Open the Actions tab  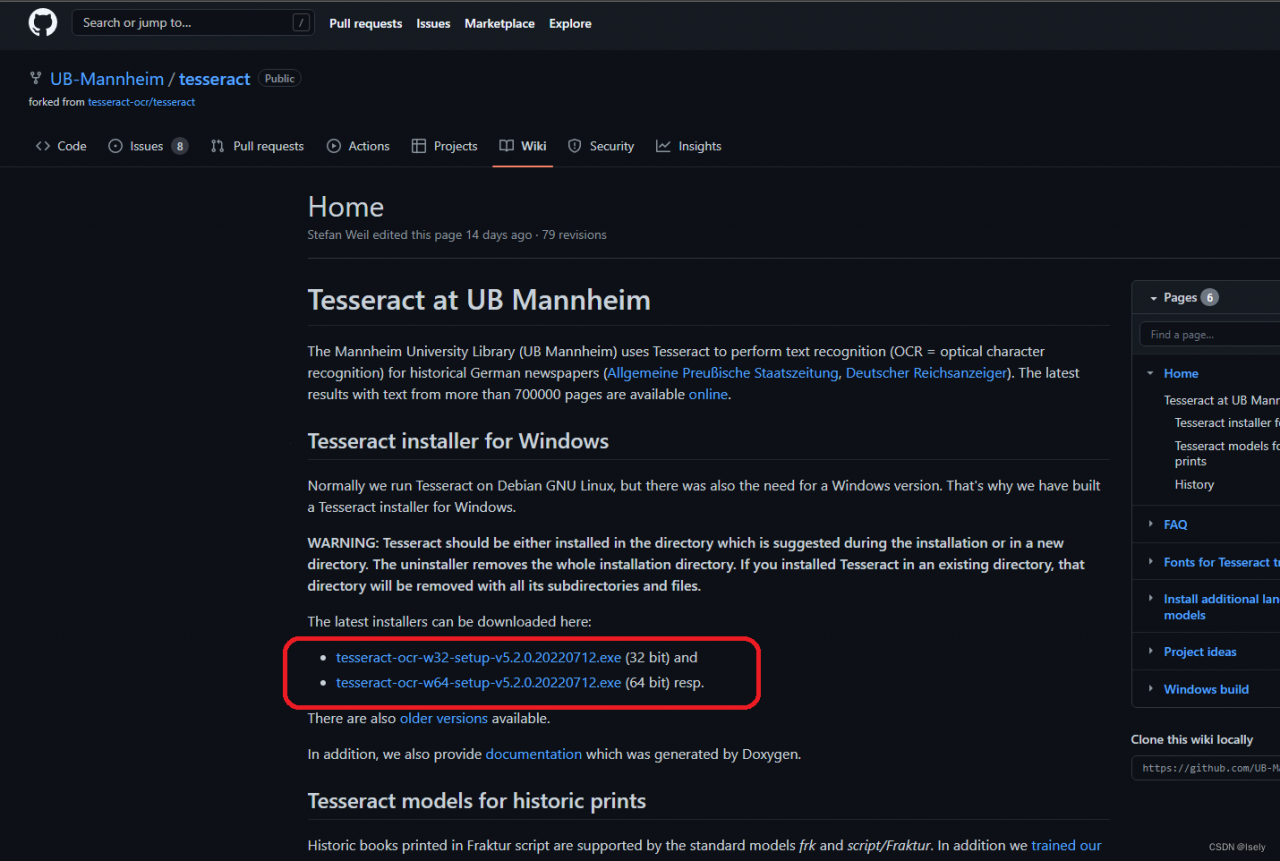point(358,146)
